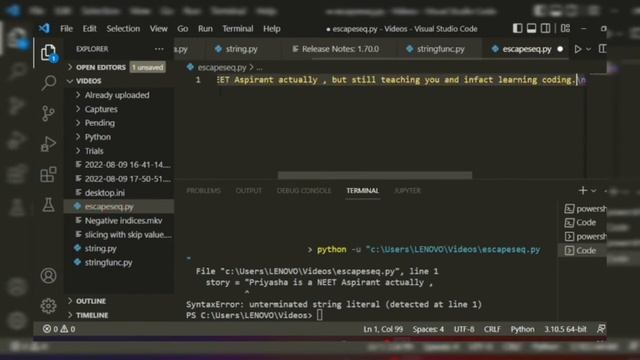Open Explorer more actions ellipsis
640x360 pixels.
pyautogui.click(x=159, y=49)
